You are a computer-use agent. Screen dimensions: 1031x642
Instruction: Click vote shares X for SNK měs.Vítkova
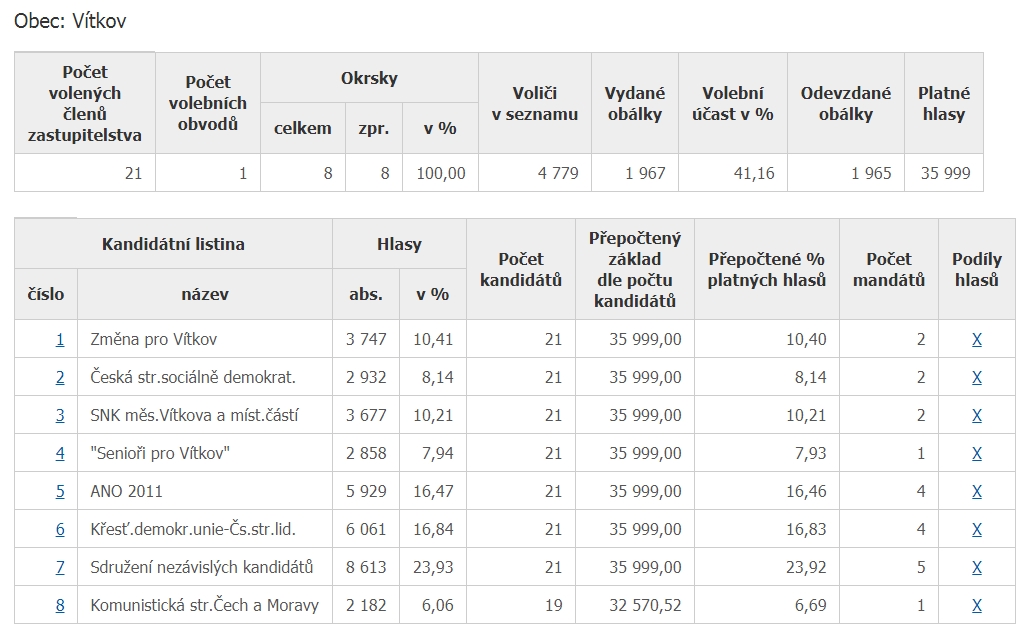[x=977, y=415]
